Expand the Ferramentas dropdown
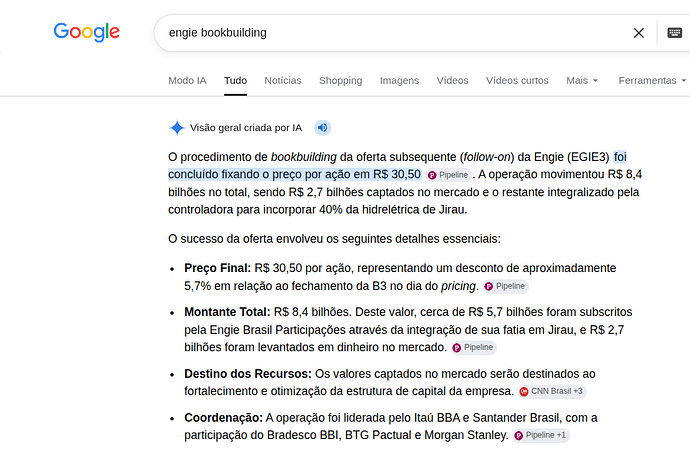The height and width of the screenshot is (451, 690). pos(652,81)
